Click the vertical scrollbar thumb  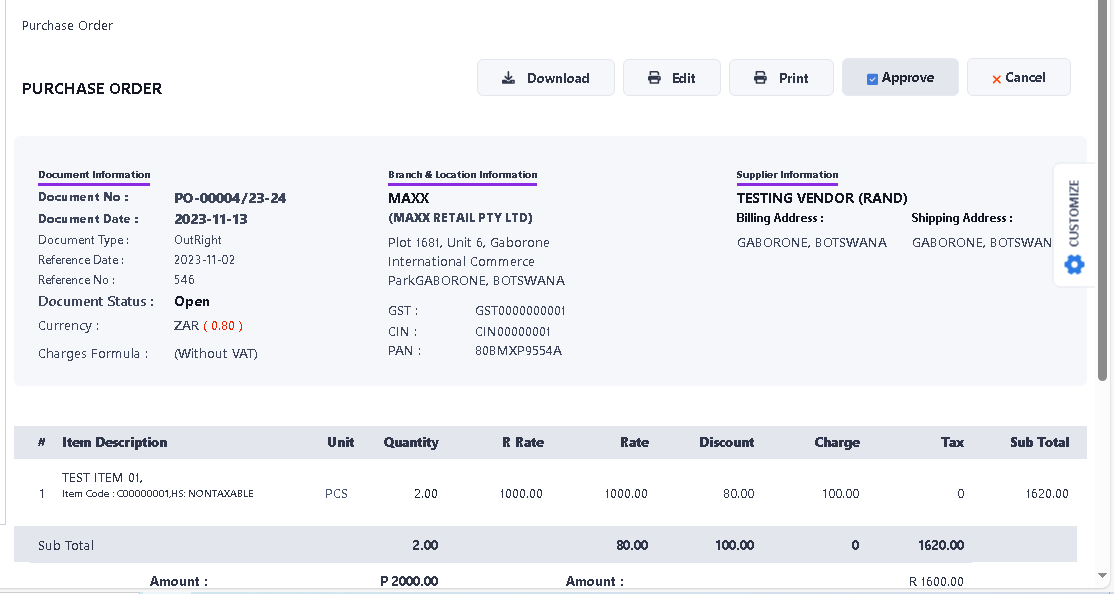click(1103, 200)
